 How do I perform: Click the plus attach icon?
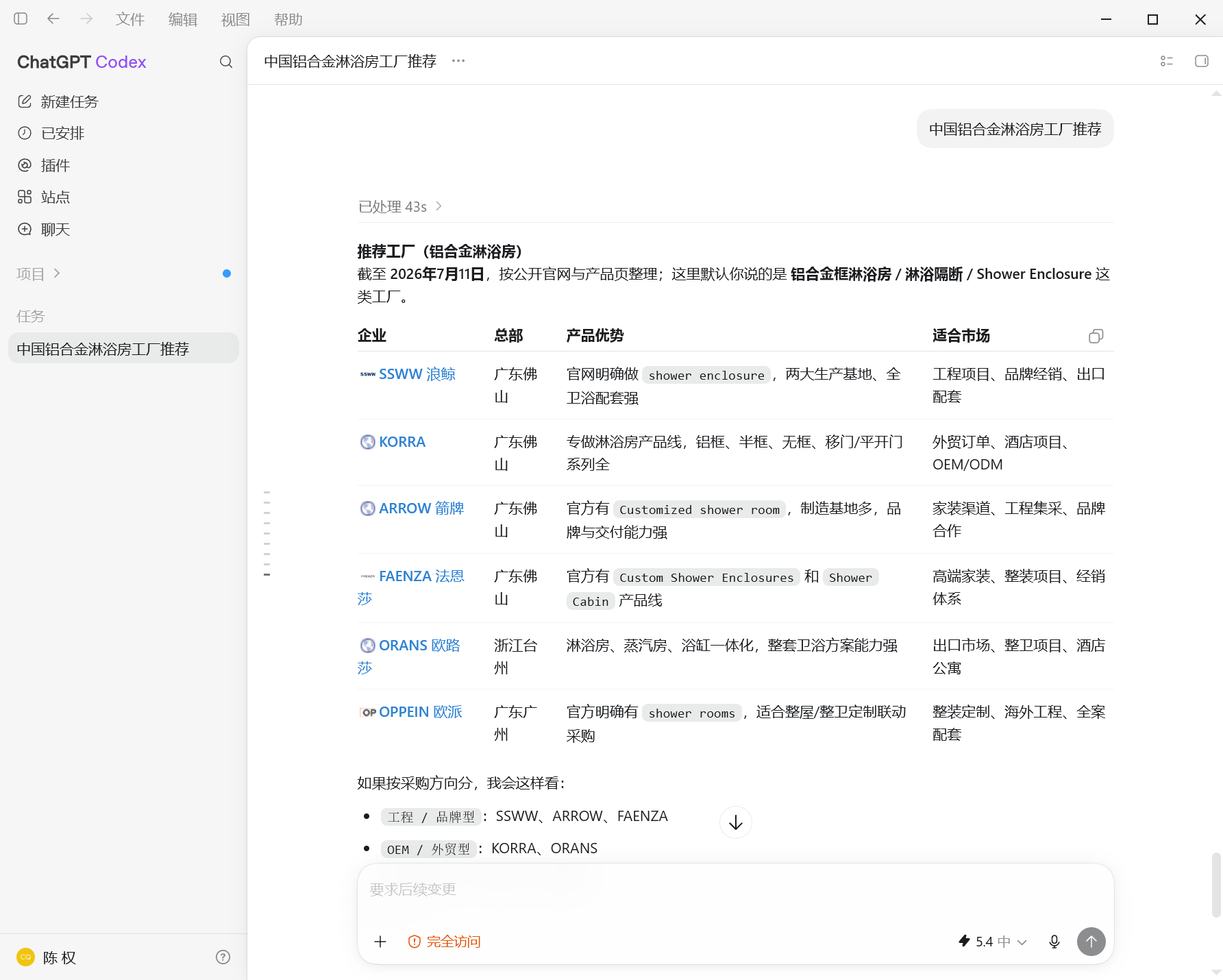pyautogui.click(x=380, y=942)
